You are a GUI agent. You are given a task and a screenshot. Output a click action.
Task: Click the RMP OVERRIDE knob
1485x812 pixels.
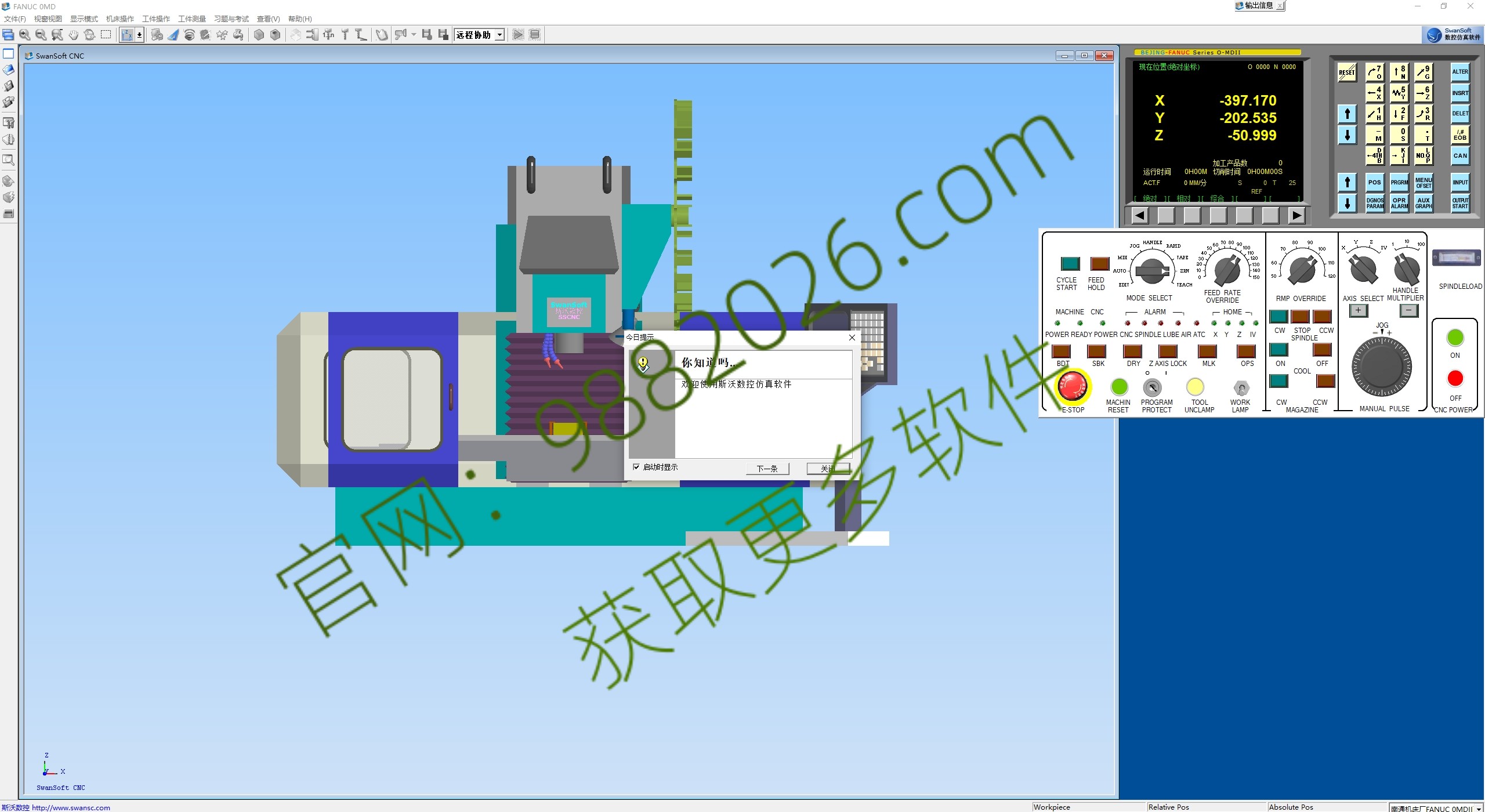(1302, 270)
